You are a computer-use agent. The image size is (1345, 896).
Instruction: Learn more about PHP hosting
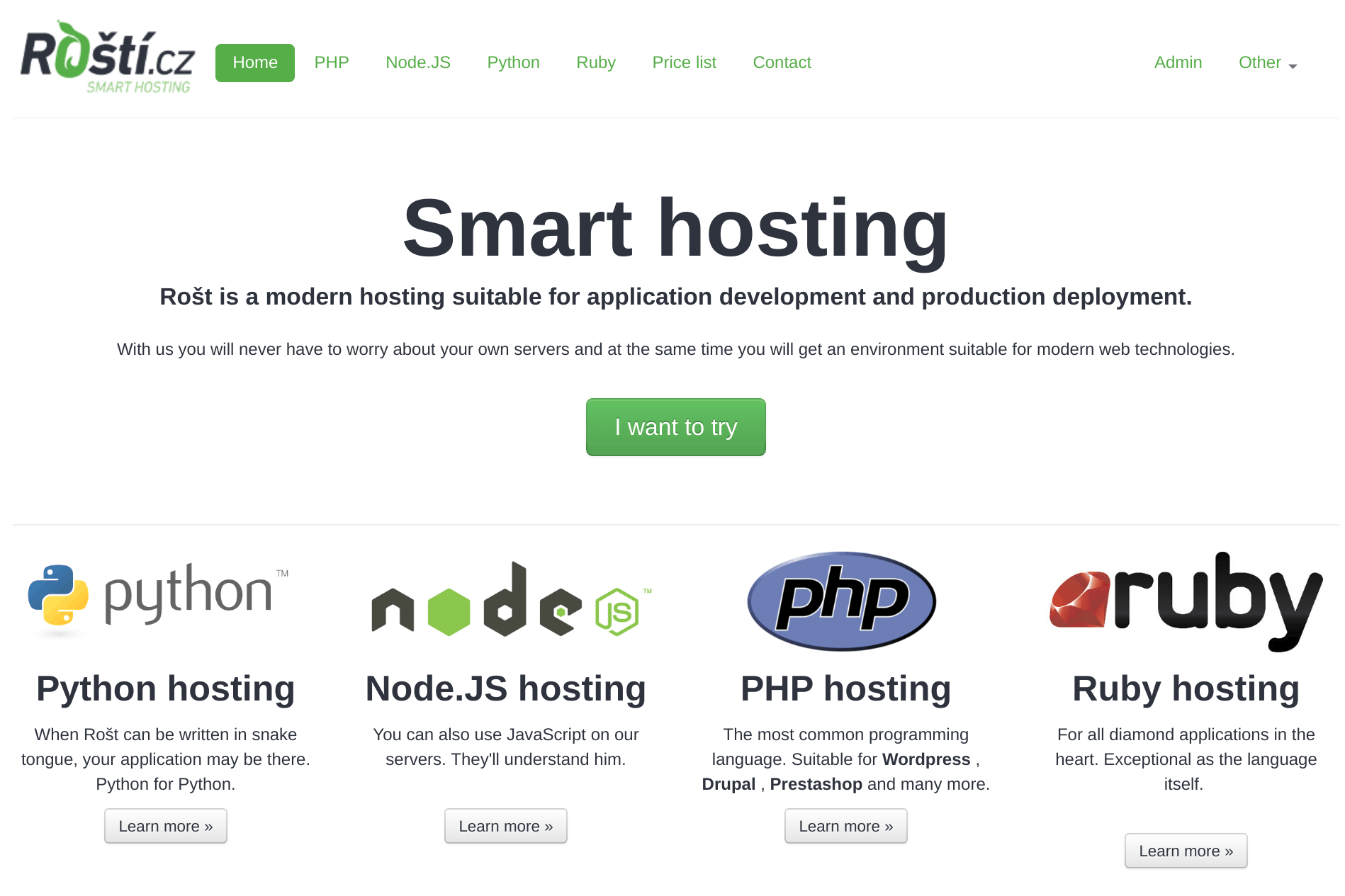(x=846, y=826)
